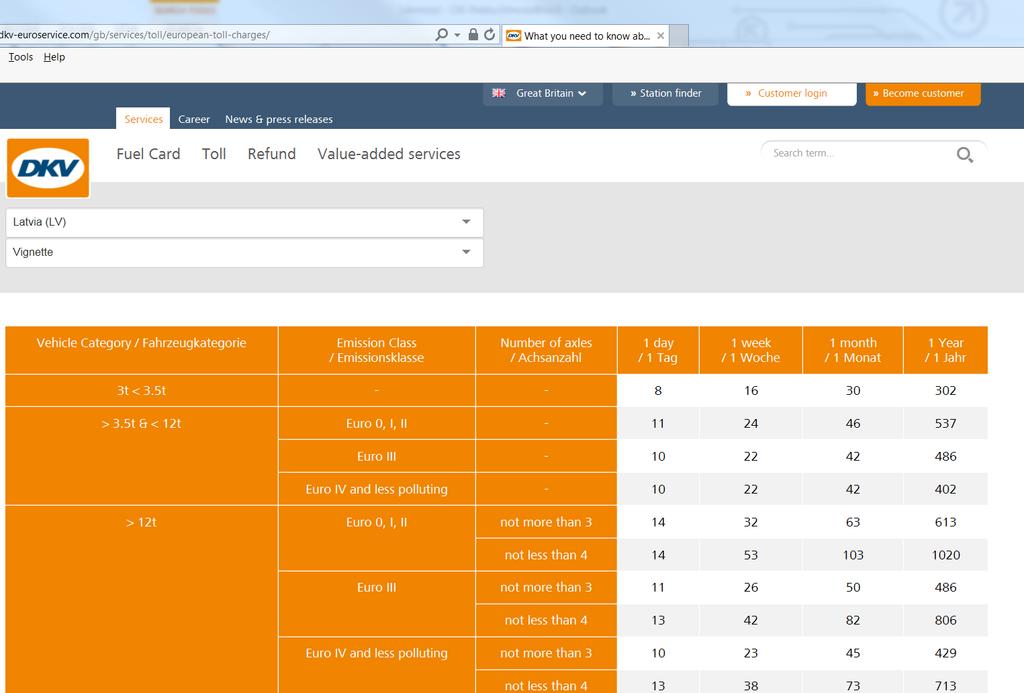Open Value-added services menu

389,154
